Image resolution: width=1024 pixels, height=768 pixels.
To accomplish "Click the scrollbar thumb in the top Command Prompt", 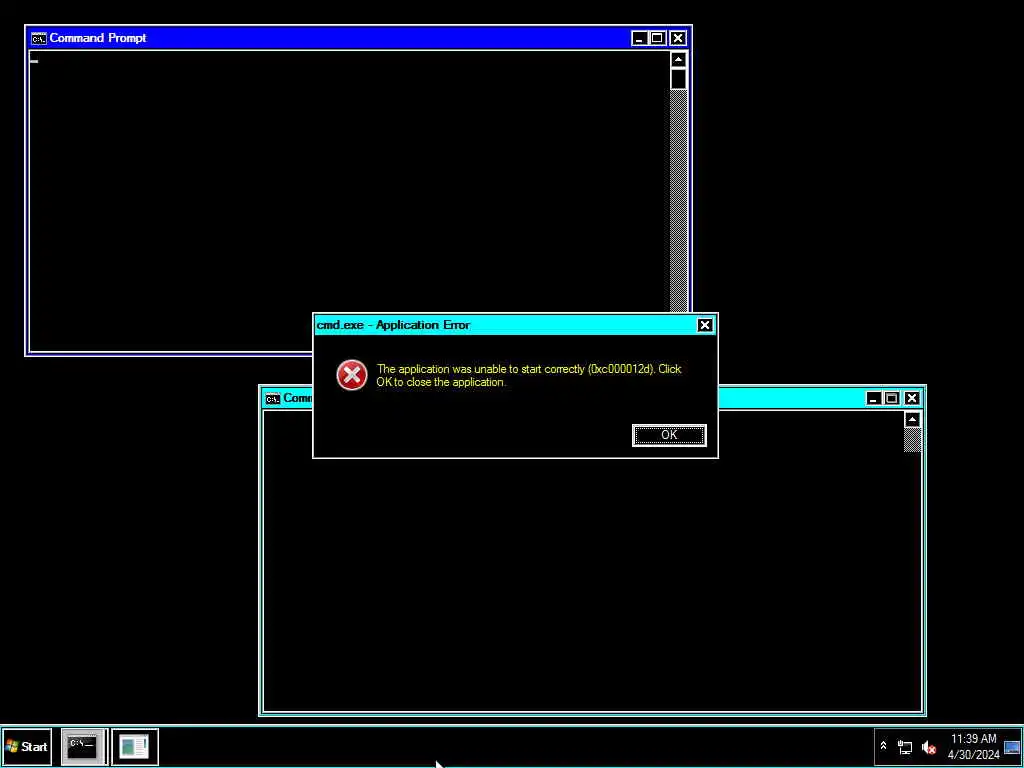I will (x=679, y=79).
